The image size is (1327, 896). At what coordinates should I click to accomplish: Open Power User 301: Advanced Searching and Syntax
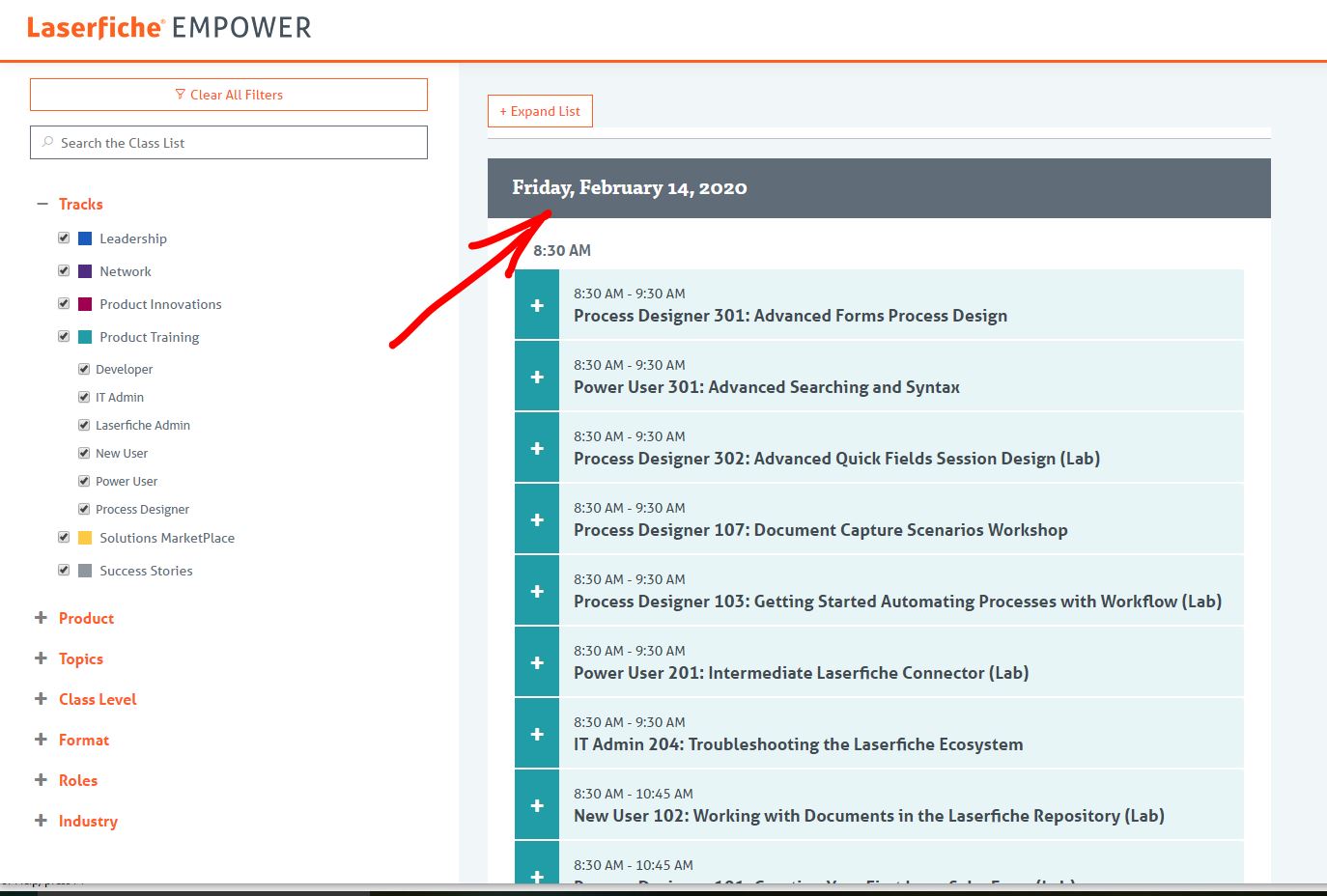[x=767, y=387]
